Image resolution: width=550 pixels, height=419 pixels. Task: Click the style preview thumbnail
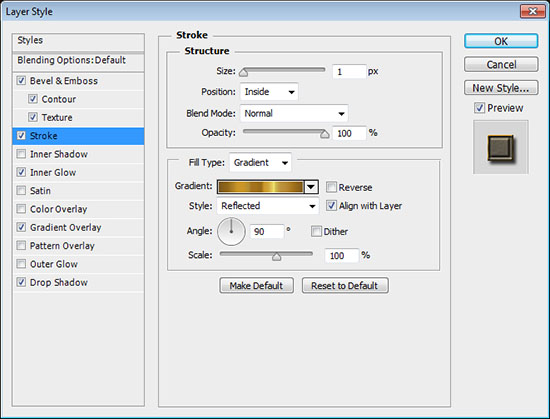(501, 147)
